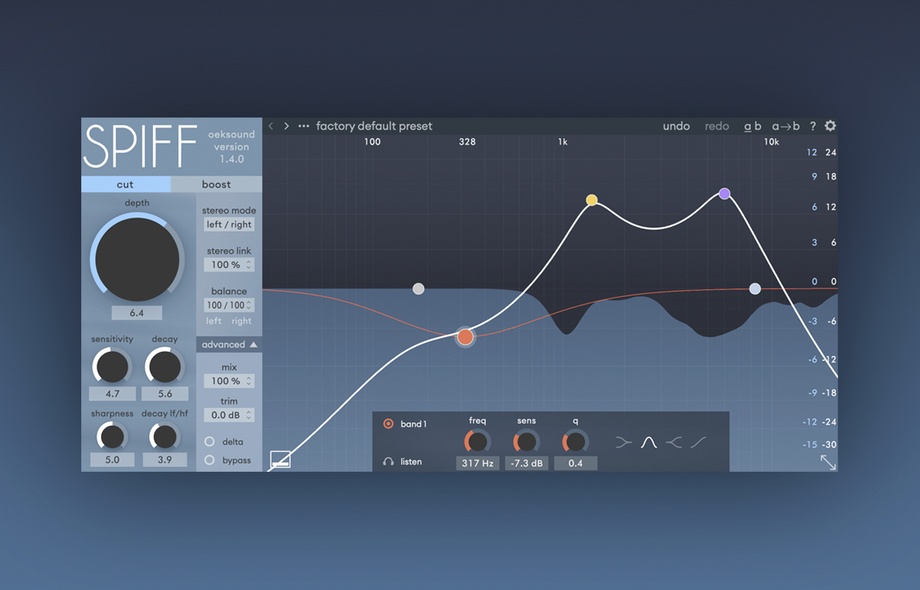920x590 pixels.
Task: Toggle the band 1 enable button
Action: pos(388,423)
